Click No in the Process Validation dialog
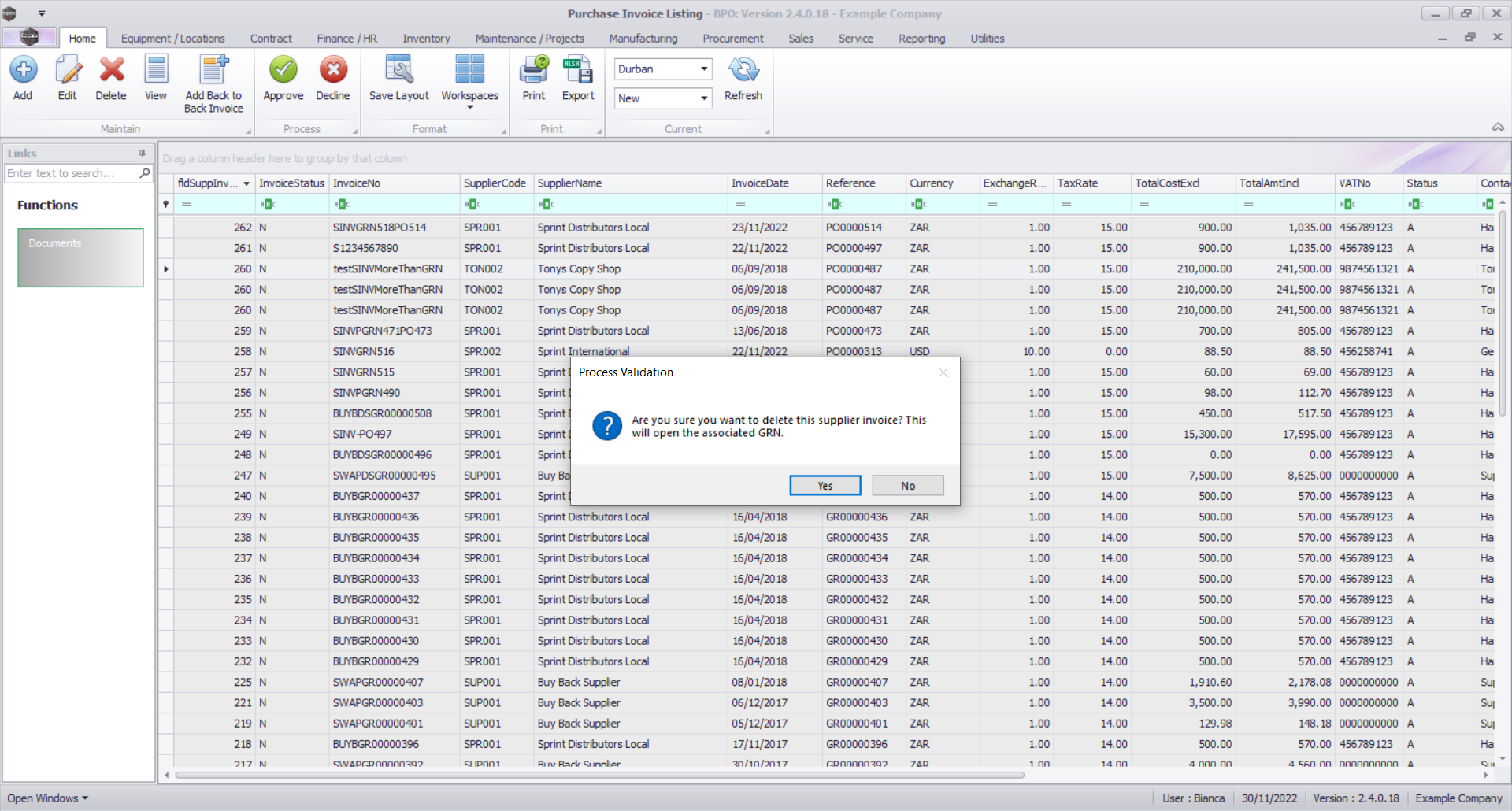This screenshot has height=811, width=1512. [x=907, y=486]
